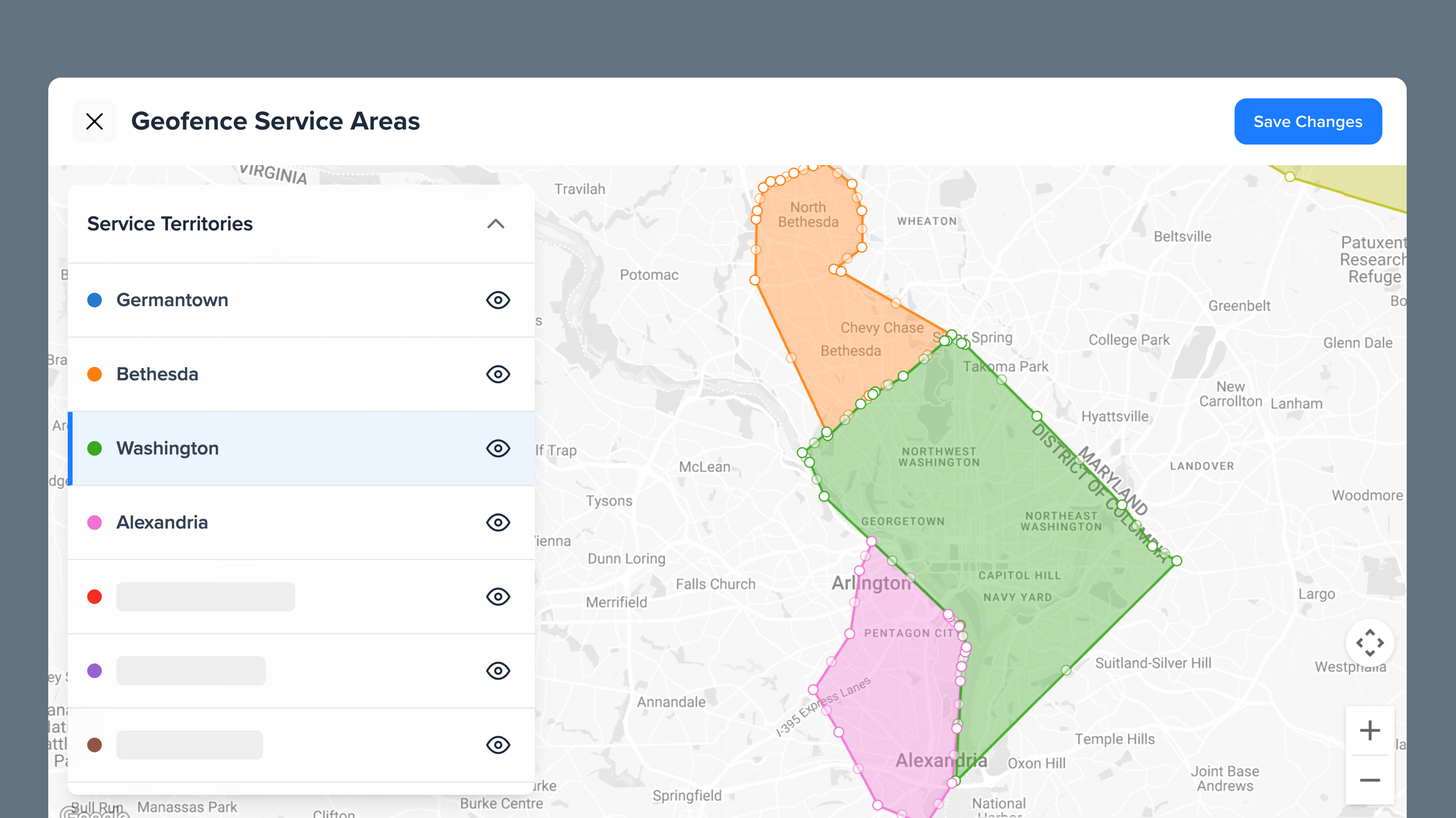Click the orange Bethesda color dot

94,374
